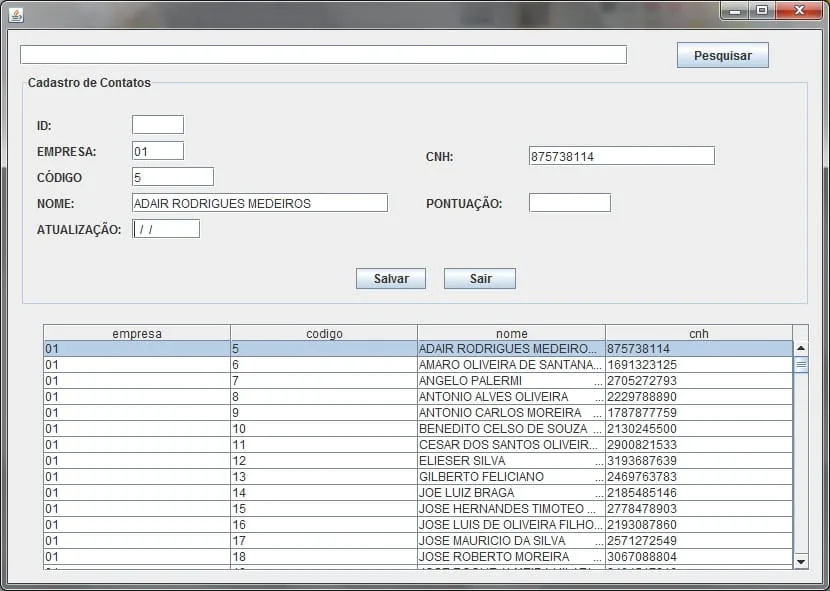Click the Java icon in the title bar

(16, 15)
